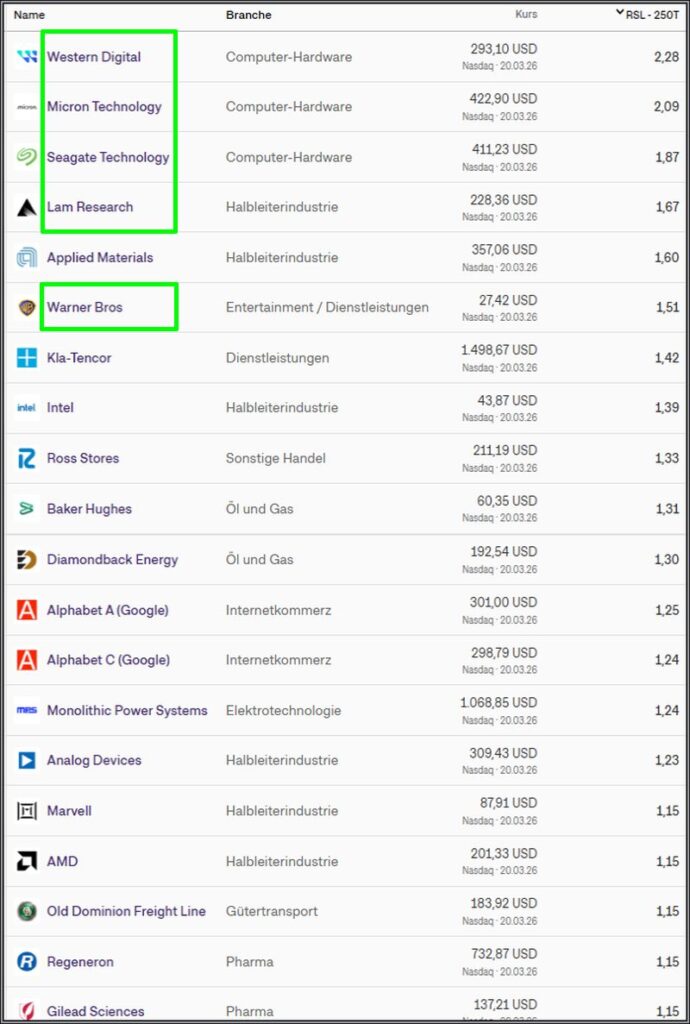
Task: Click the Seagate Technology logo icon
Action: (27, 157)
